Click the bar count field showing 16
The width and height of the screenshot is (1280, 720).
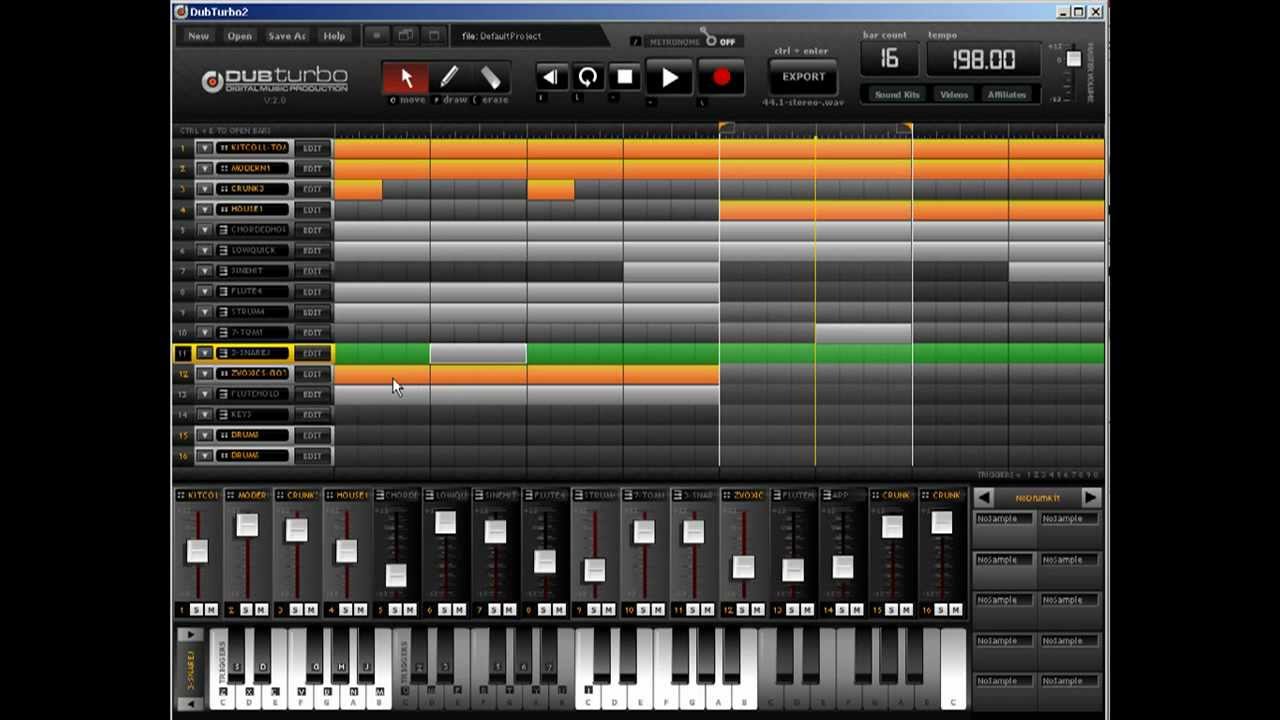click(889, 59)
